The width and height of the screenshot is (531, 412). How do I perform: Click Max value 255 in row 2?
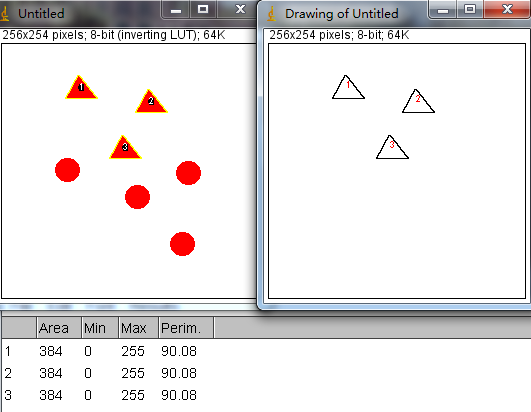click(133, 373)
